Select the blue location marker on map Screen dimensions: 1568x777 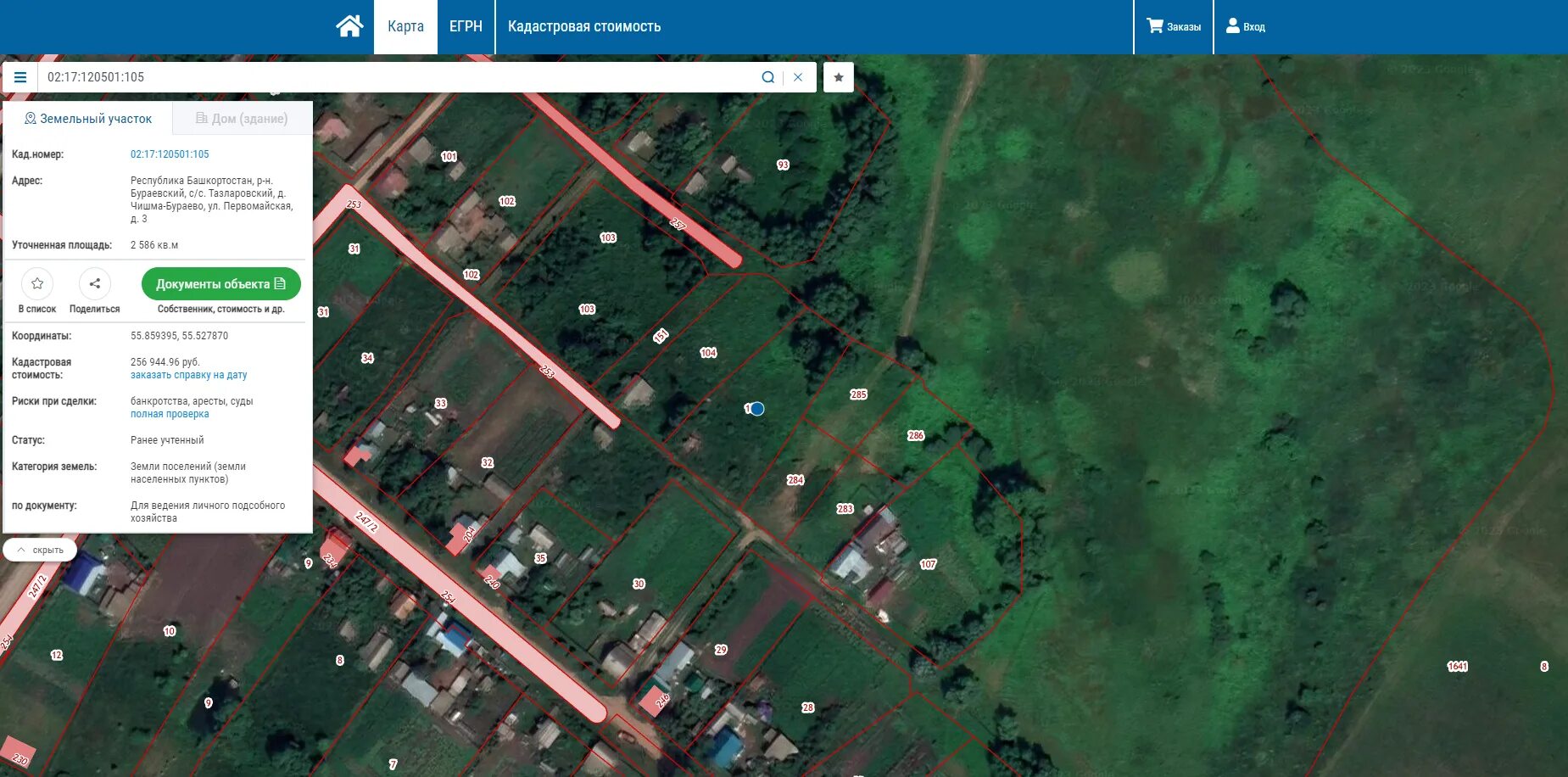[757, 409]
